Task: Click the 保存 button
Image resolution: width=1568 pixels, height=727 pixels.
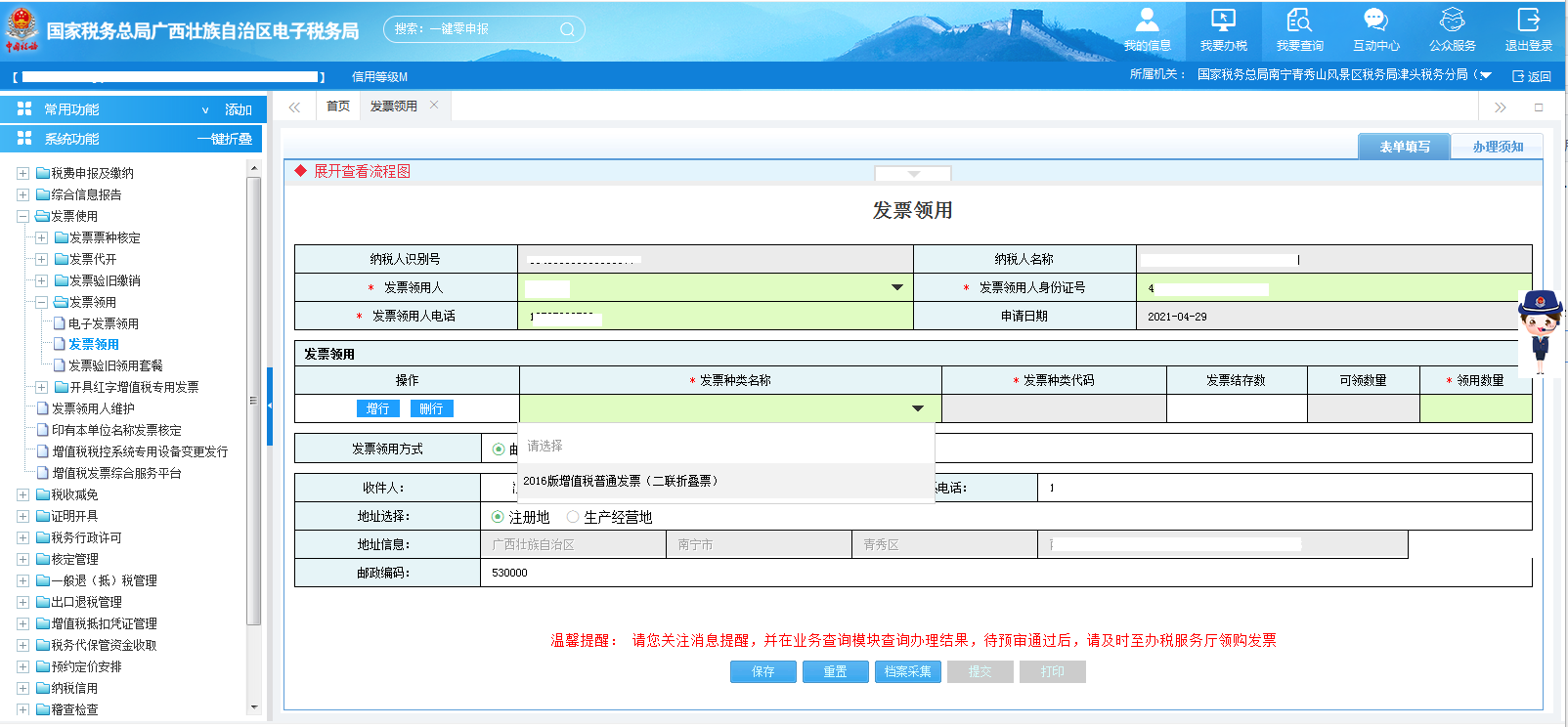Action: [x=762, y=671]
